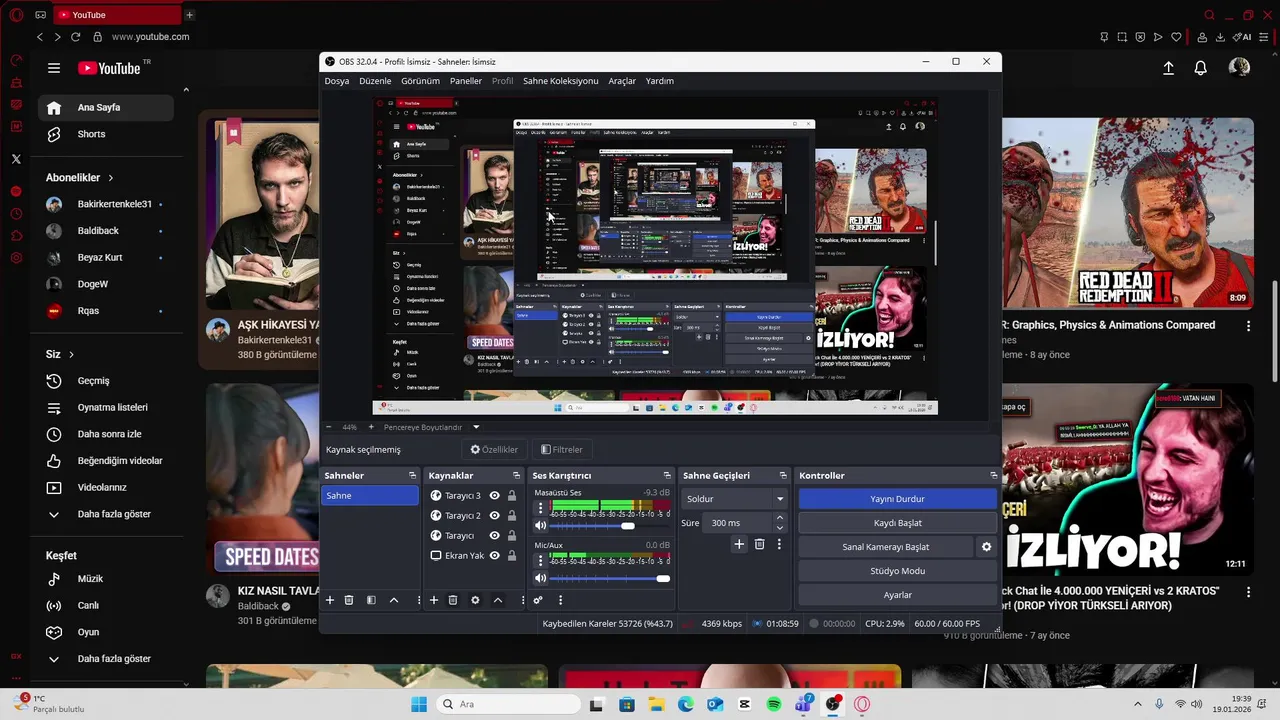The width and height of the screenshot is (1280, 720).
Task: Mute Masaüstü Ses speaker icon
Action: (541, 526)
